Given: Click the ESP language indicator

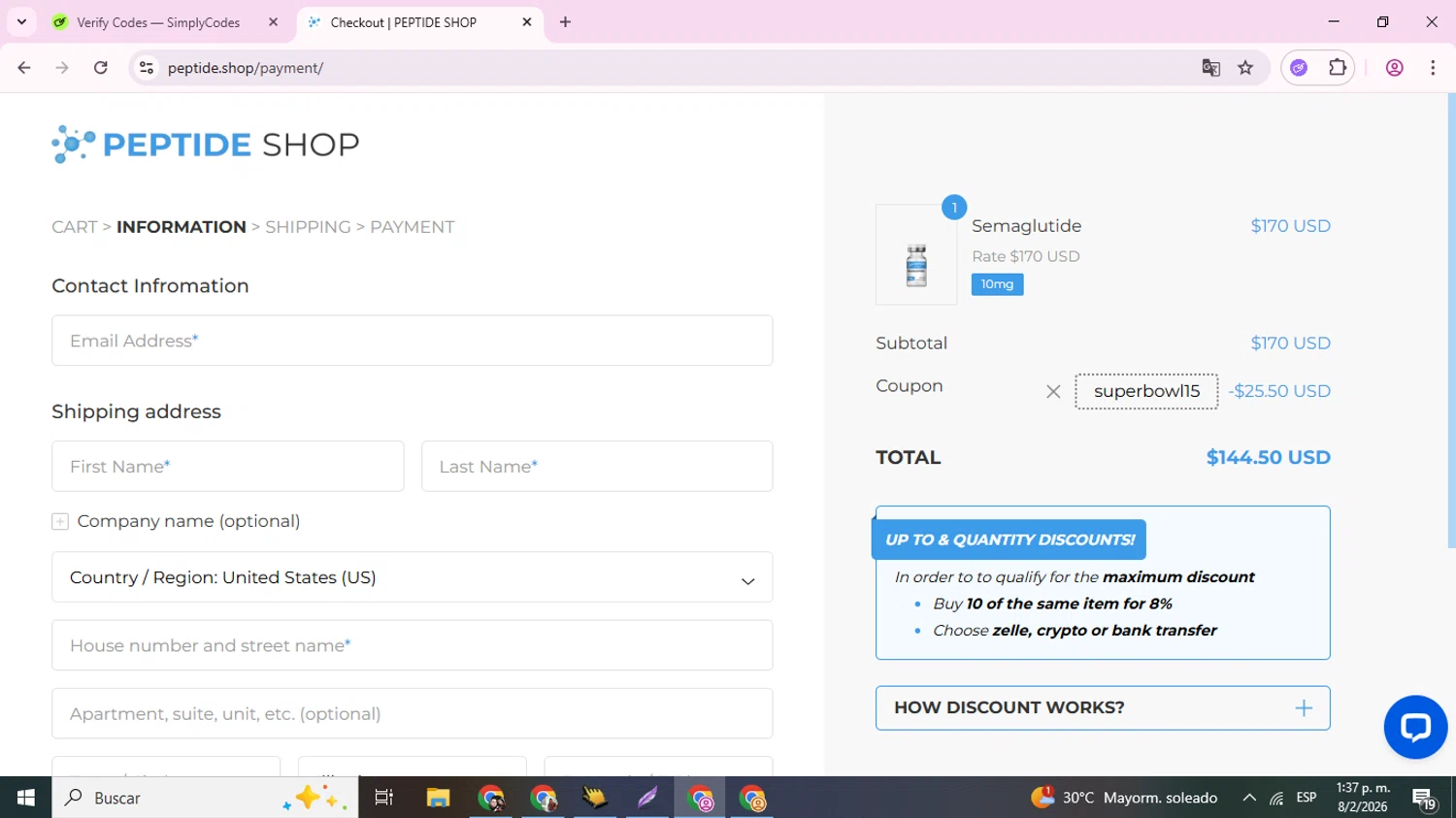Looking at the screenshot, I should click(1307, 798).
